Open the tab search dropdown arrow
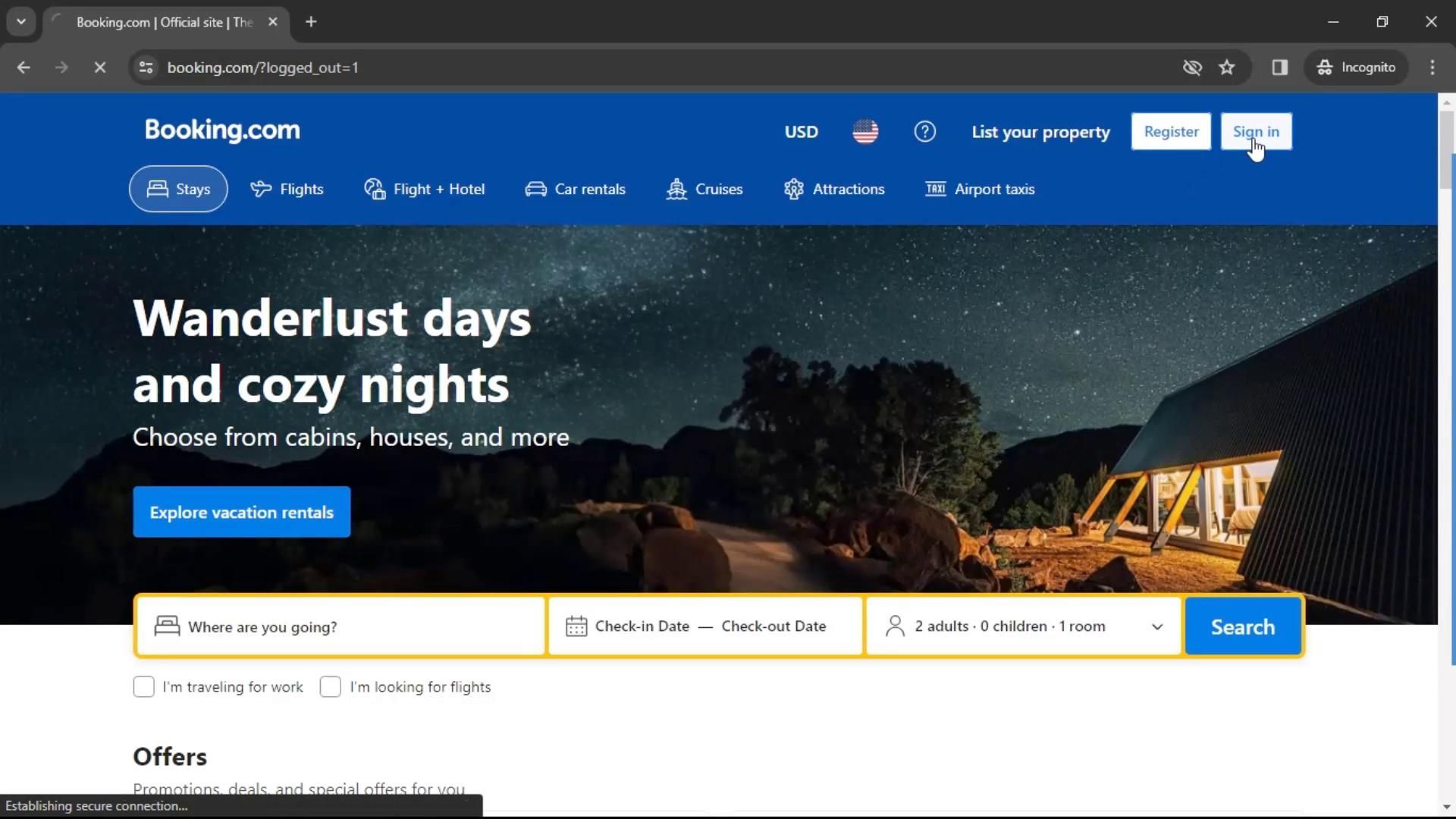The image size is (1456, 819). pos(21,22)
